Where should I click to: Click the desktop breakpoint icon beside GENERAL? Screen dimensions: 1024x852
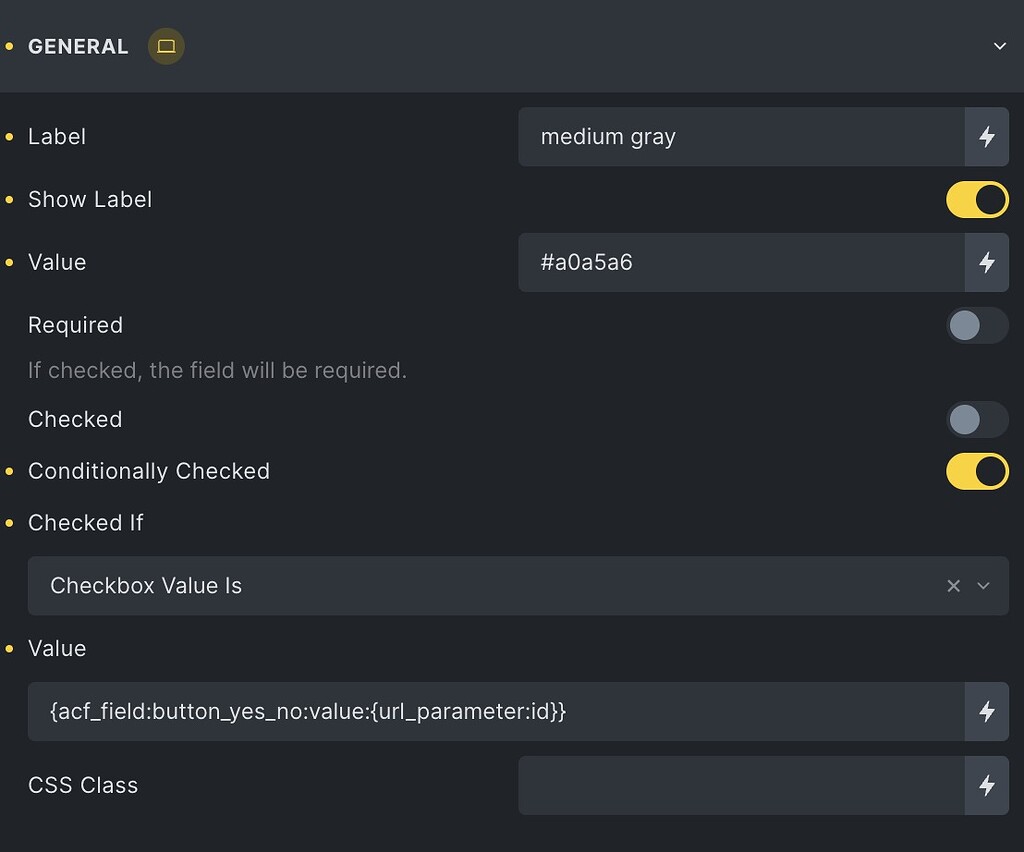[x=166, y=46]
